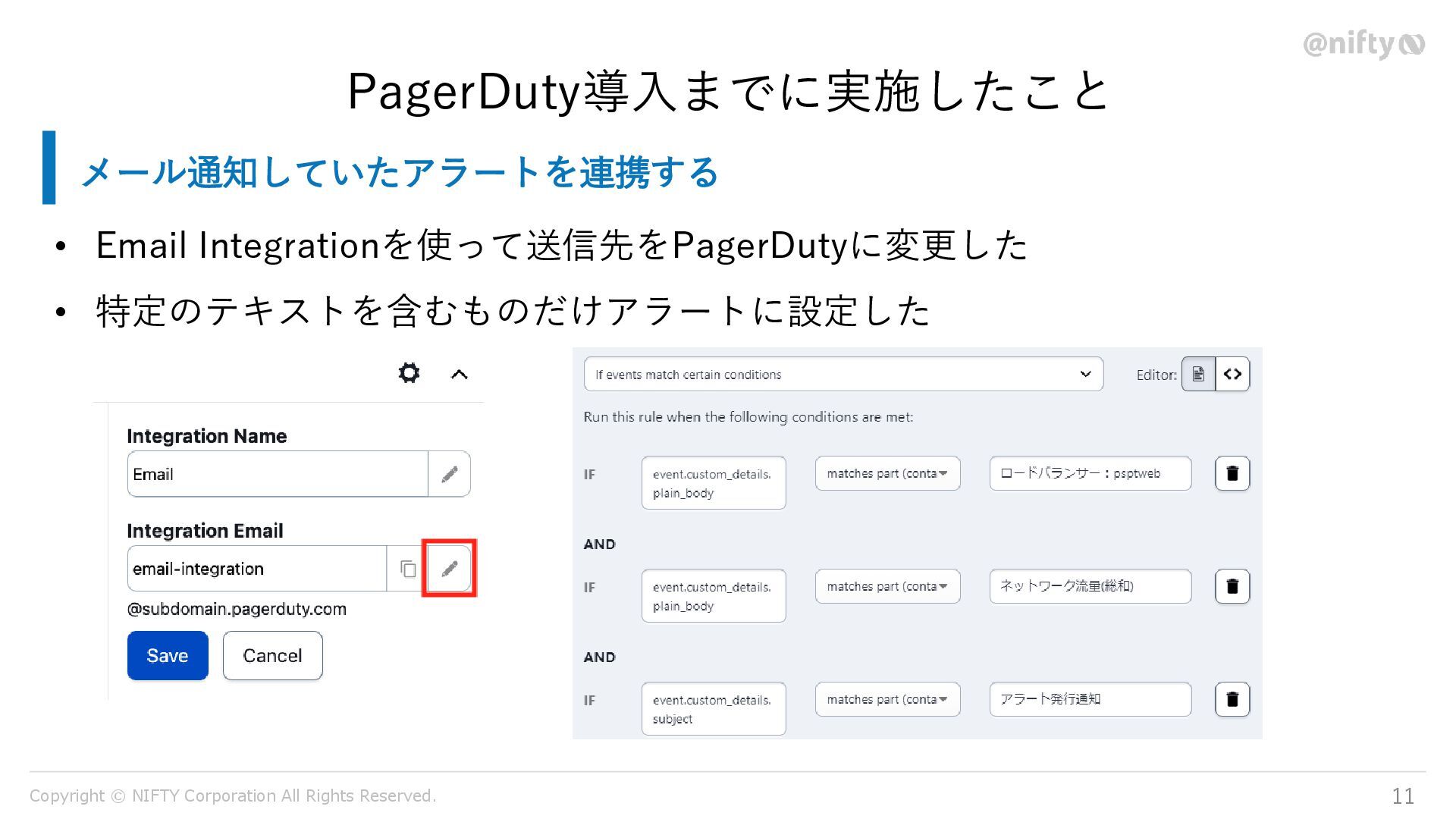Click the Save button
Screen dimensions: 1456x819
(x=168, y=655)
